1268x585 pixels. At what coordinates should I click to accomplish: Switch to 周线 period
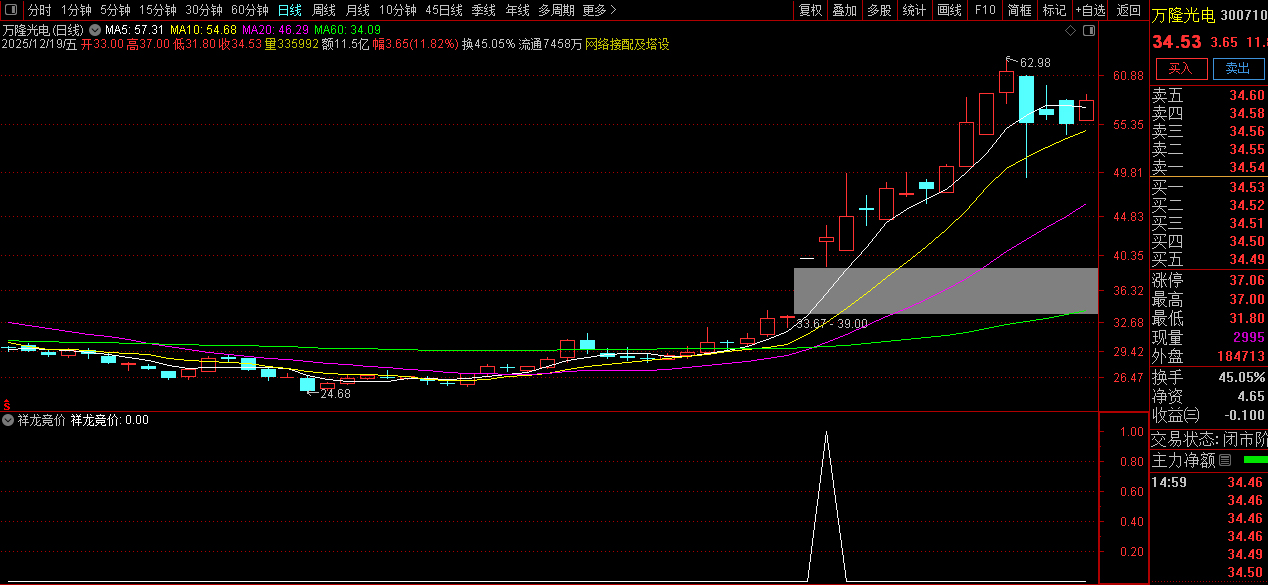coord(323,10)
